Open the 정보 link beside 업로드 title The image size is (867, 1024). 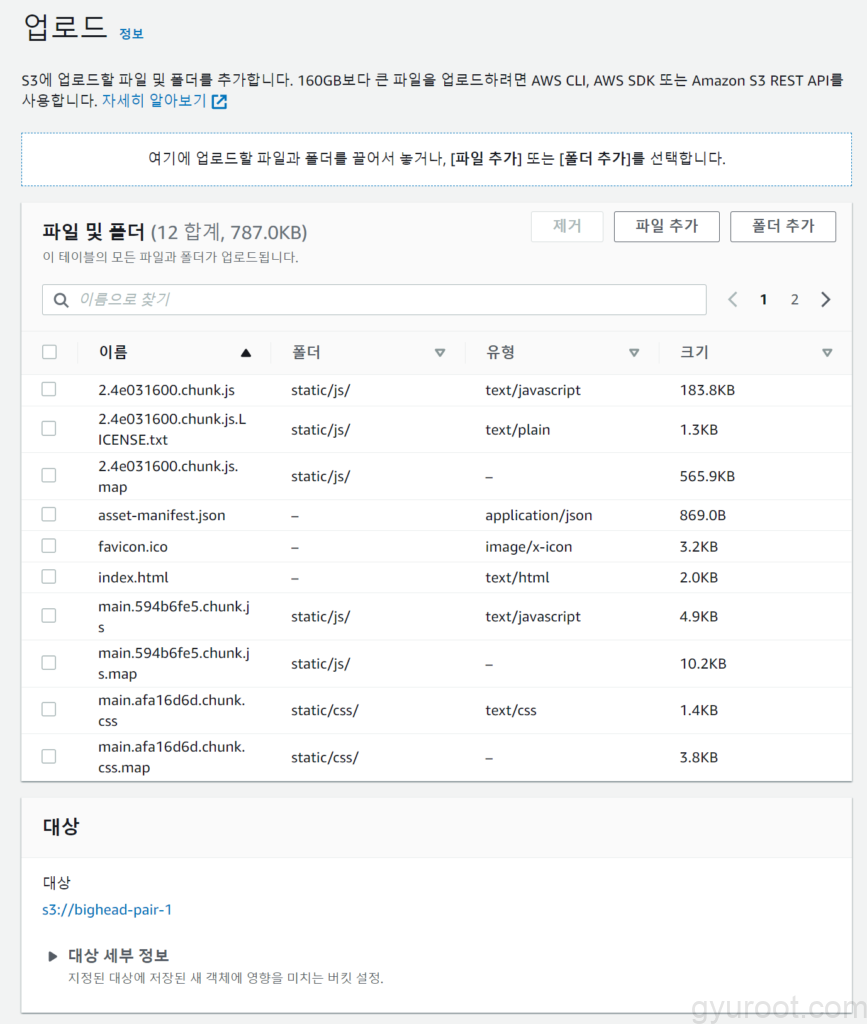pos(131,34)
